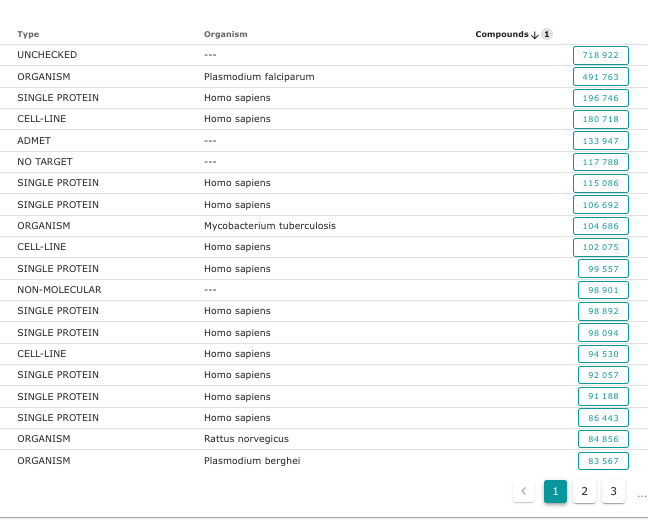Open the 718 922 compounds link
Screen dimensions: 648x520
coord(600,55)
